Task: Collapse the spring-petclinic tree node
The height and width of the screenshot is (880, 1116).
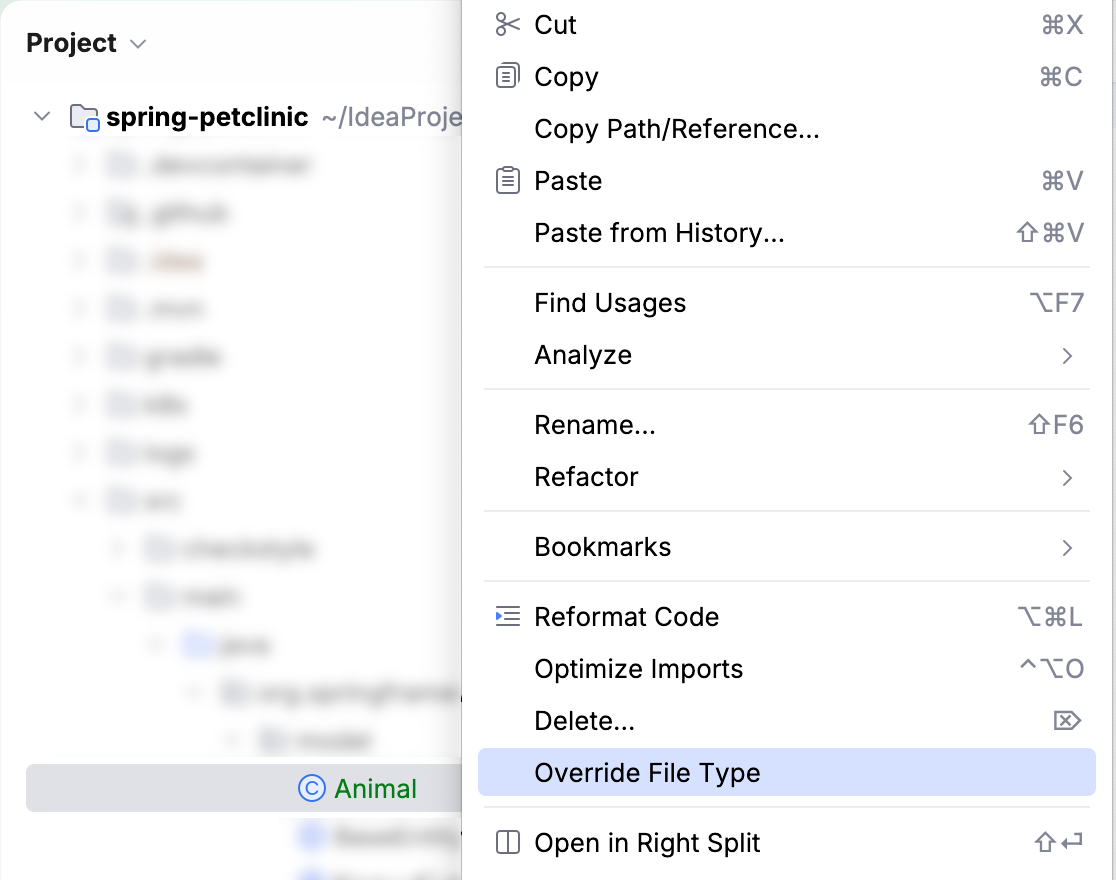Action: pos(42,116)
